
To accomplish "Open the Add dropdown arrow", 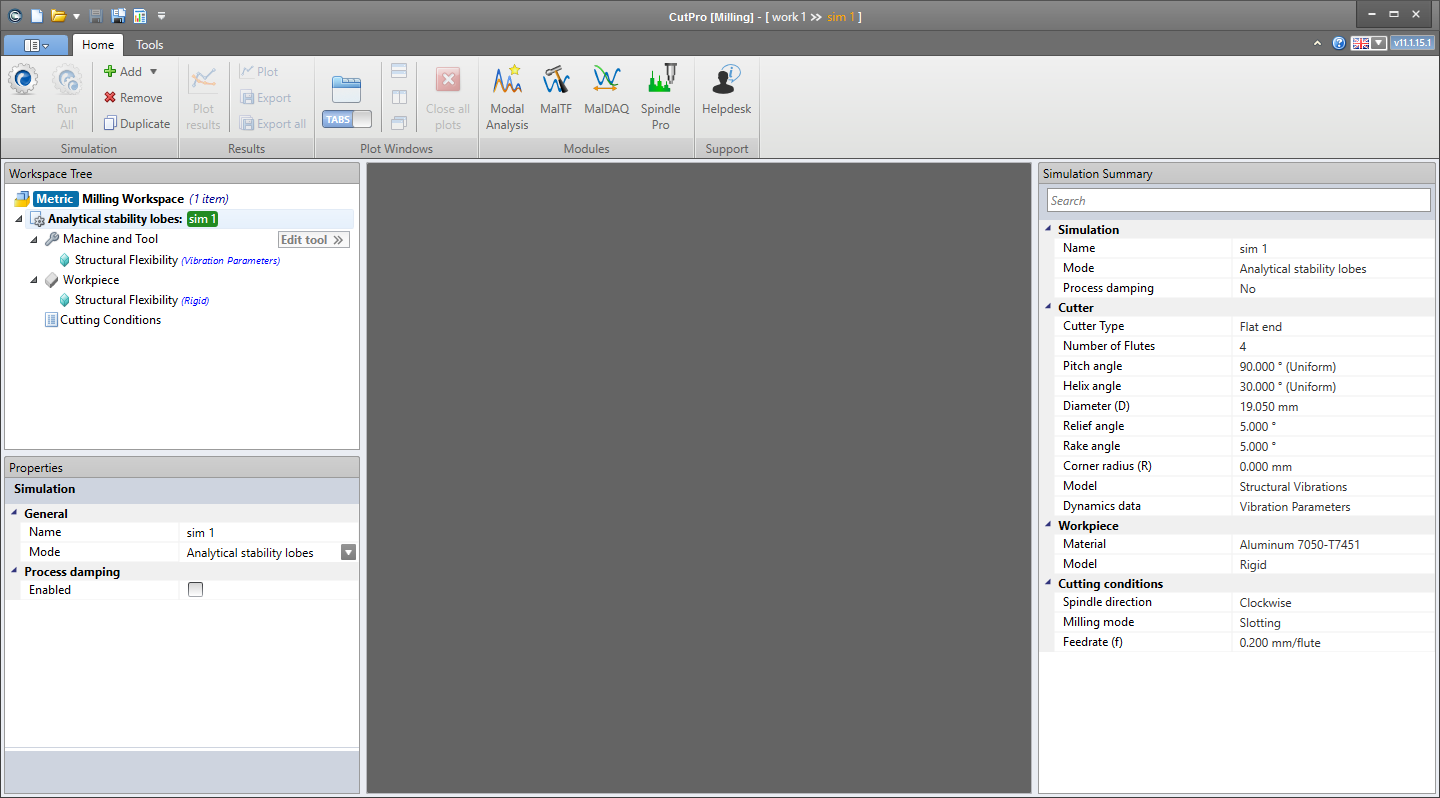I will [153, 72].
